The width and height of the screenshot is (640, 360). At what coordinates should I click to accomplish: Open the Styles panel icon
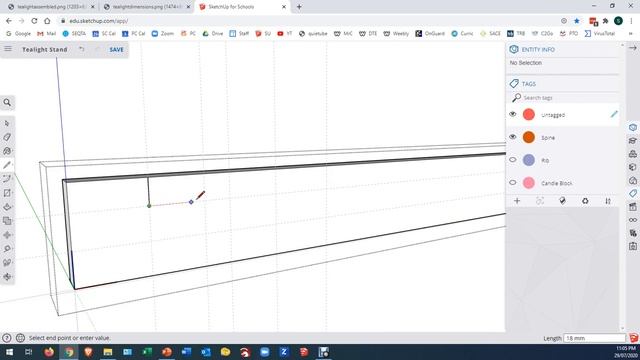pyautogui.click(x=633, y=180)
